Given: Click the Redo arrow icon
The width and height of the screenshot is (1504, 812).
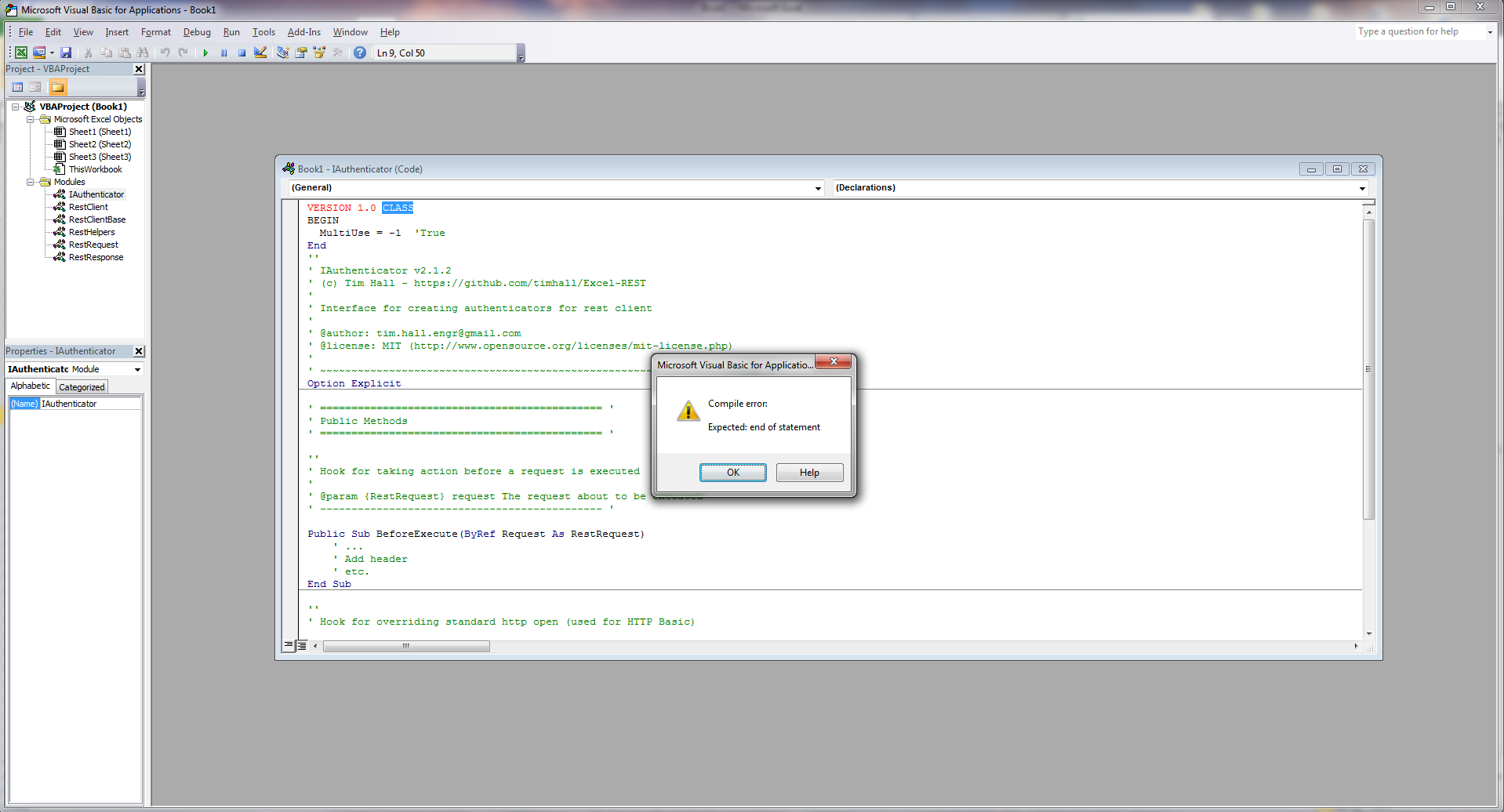Looking at the screenshot, I should (x=183, y=53).
